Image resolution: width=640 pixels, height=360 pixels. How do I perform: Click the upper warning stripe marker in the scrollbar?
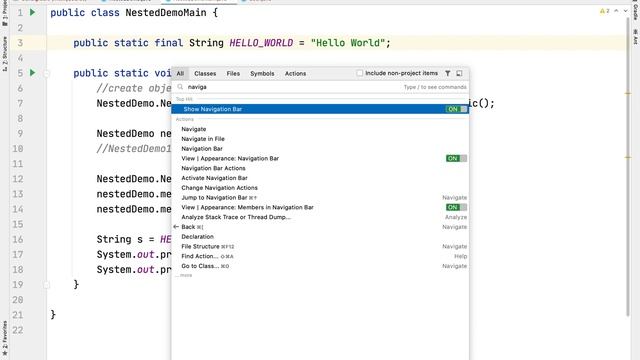tap(628, 93)
